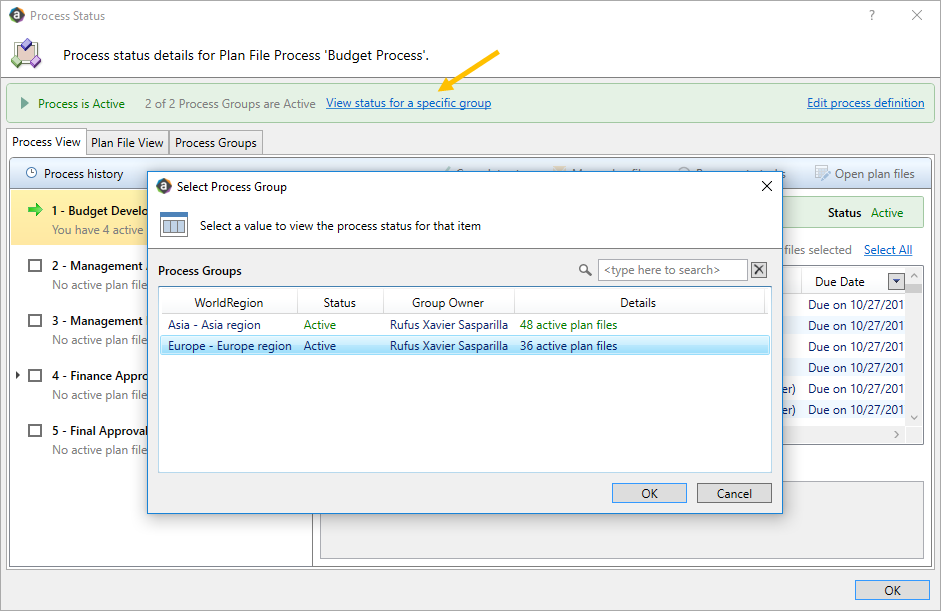This screenshot has height=611, width=941.
Task: Open the Edit process definition link
Action: coord(865,103)
